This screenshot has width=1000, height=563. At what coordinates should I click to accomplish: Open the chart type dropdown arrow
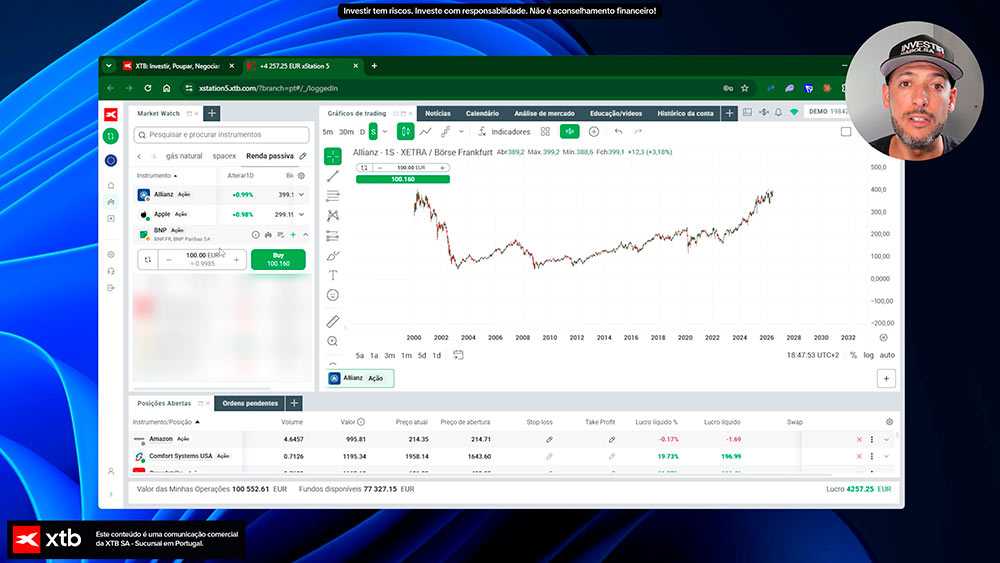click(x=461, y=132)
